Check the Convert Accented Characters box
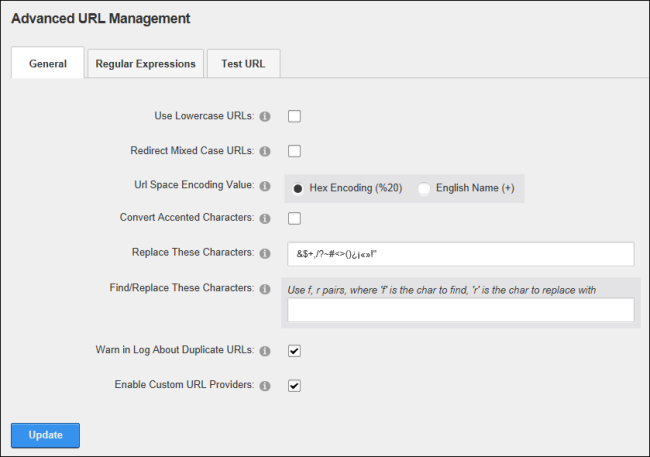650x457 pixels. pos(294,218)
